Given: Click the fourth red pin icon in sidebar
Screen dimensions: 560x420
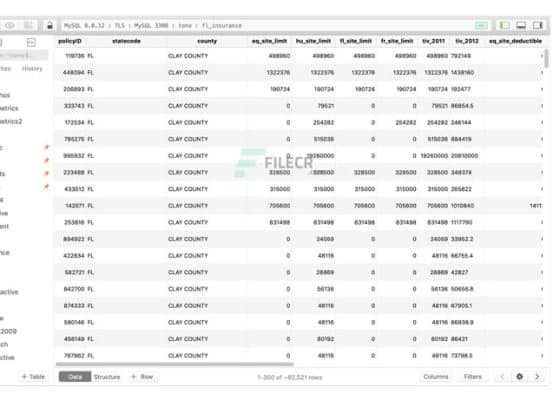Looking at the screenshot, I should pos(46,186).
